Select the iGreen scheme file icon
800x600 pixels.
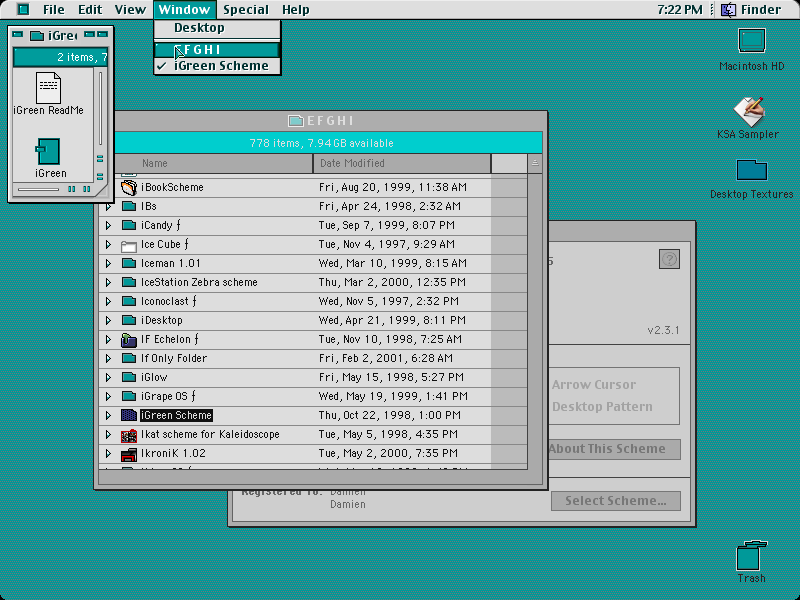(48, 151)
